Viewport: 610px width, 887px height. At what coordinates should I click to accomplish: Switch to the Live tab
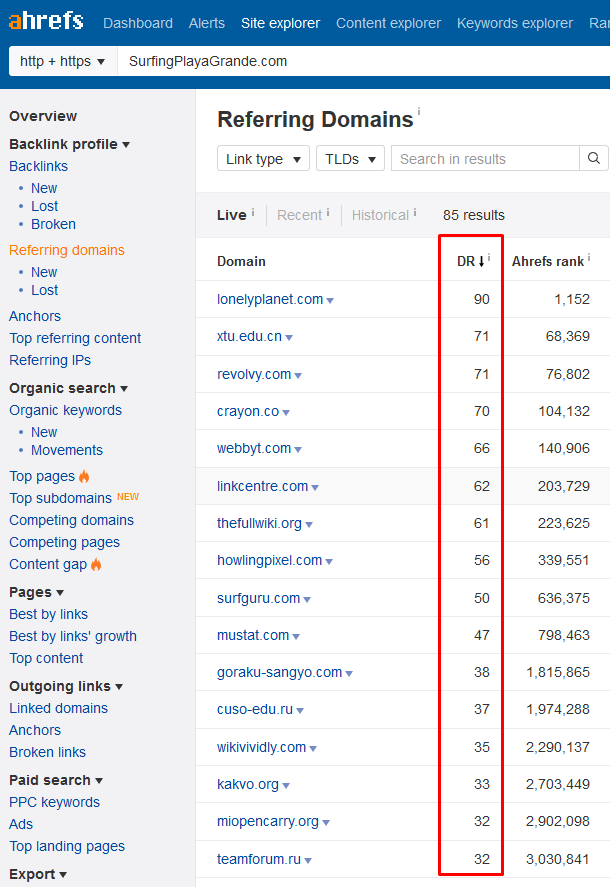(x=232, y=216)
